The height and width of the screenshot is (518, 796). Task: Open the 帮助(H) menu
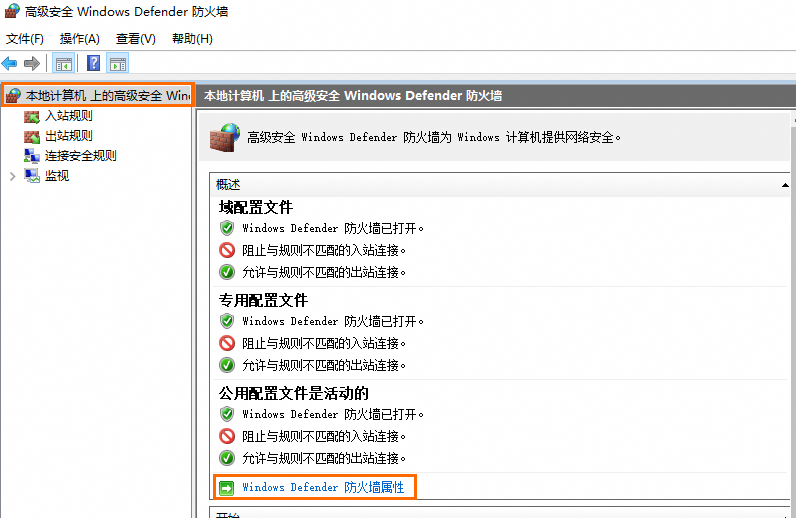point(192,39)
